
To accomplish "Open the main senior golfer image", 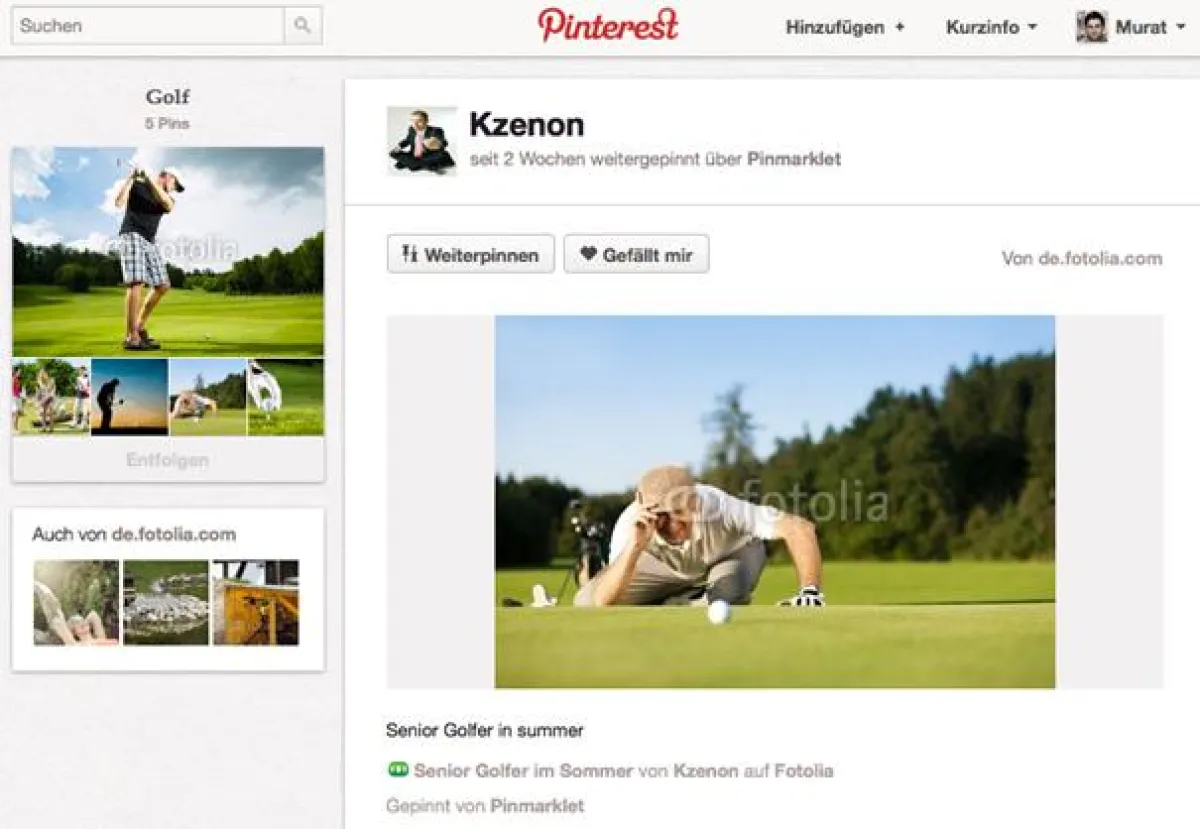I will click(774, 501).
